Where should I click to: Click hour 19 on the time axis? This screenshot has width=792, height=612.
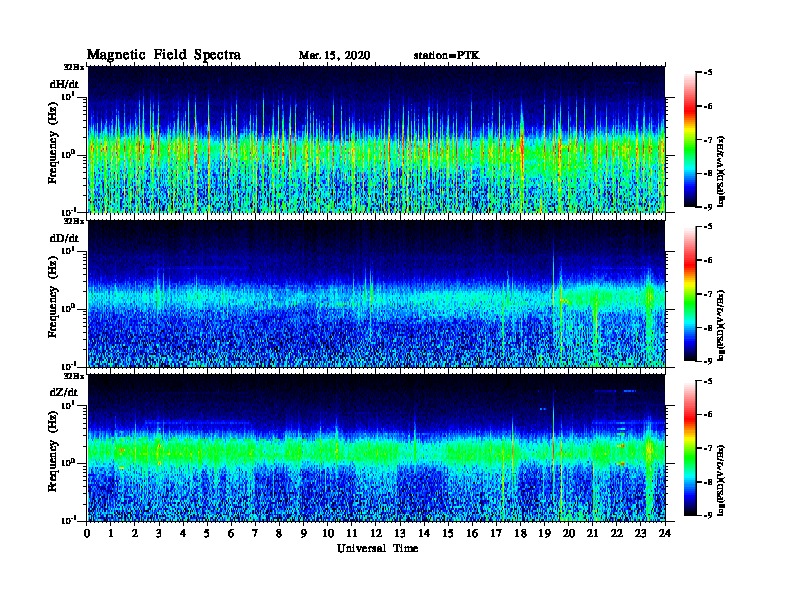544,533
